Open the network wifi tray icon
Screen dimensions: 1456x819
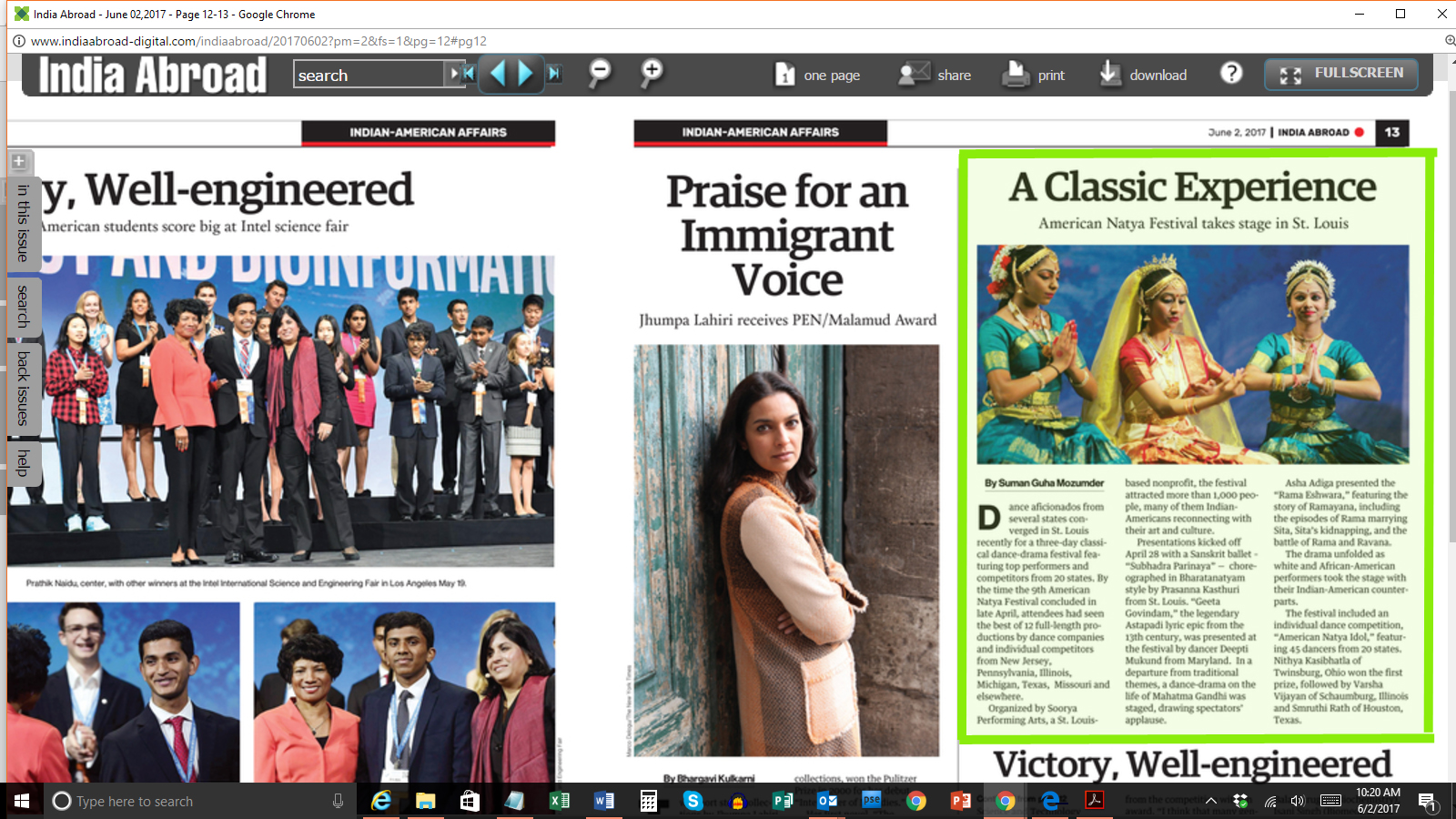pos(1270,801)
